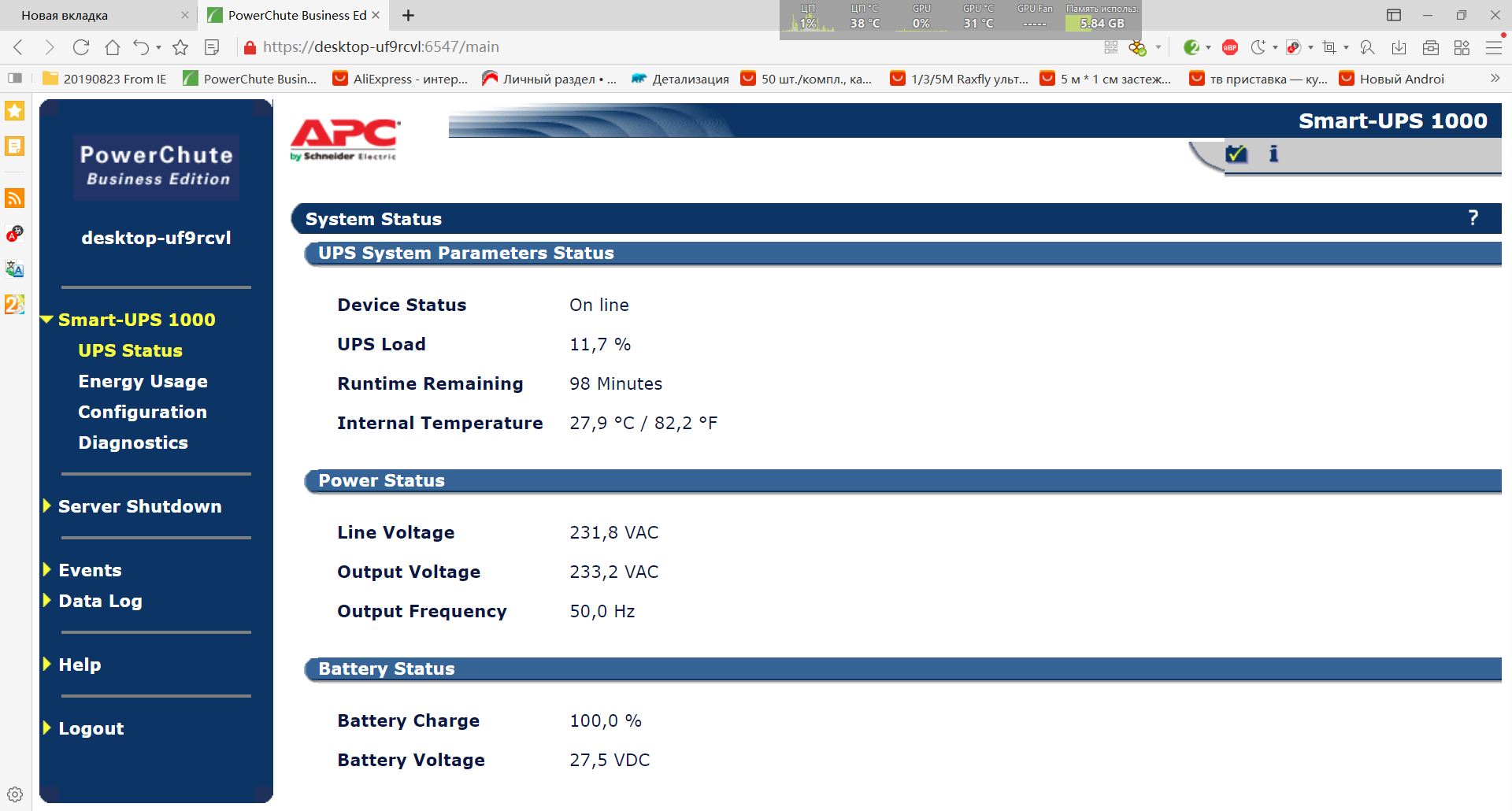Image resolution: width=1512 pixels, height=811 pixels.
Task: Click the Data Log navigation label
Action: [x=101, y=601]
